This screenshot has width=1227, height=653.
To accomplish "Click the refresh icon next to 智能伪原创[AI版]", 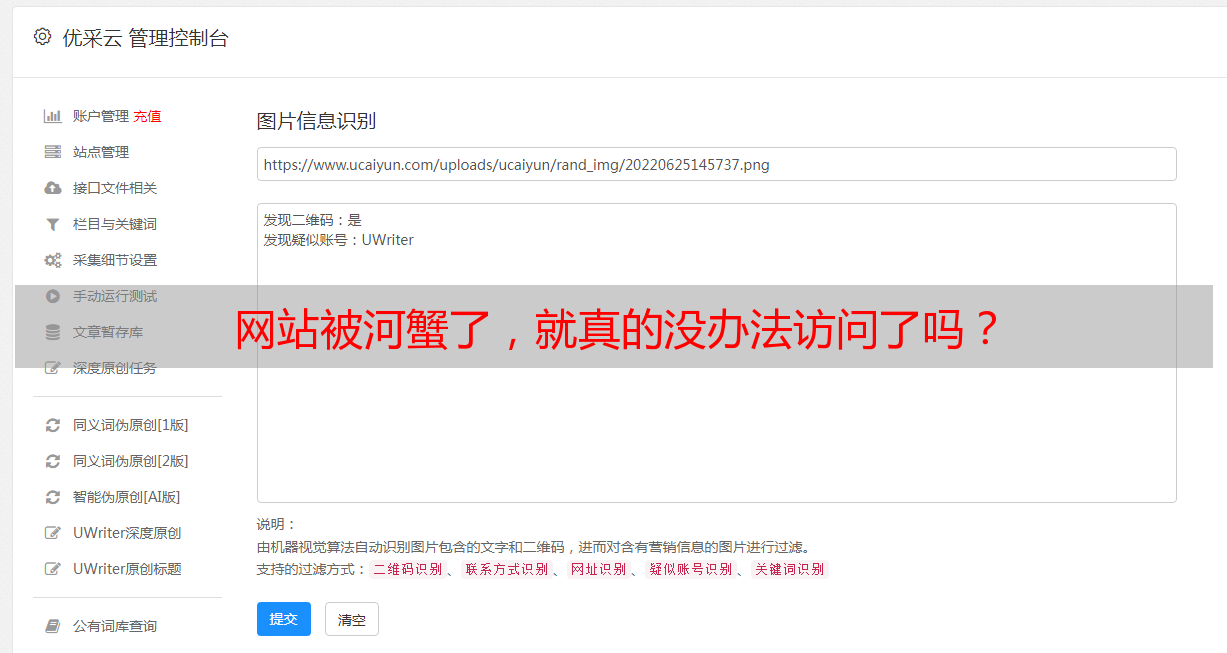I will coord(53,497).
